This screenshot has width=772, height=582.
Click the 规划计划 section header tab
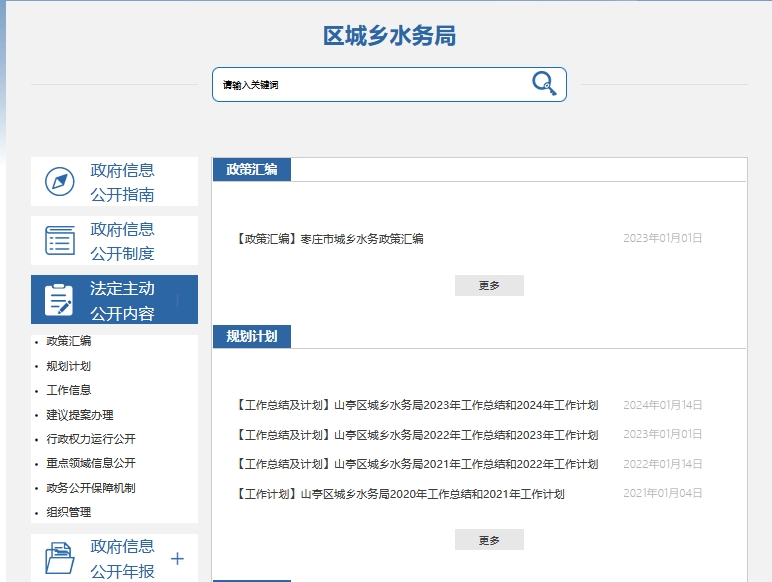coord(252,336)
